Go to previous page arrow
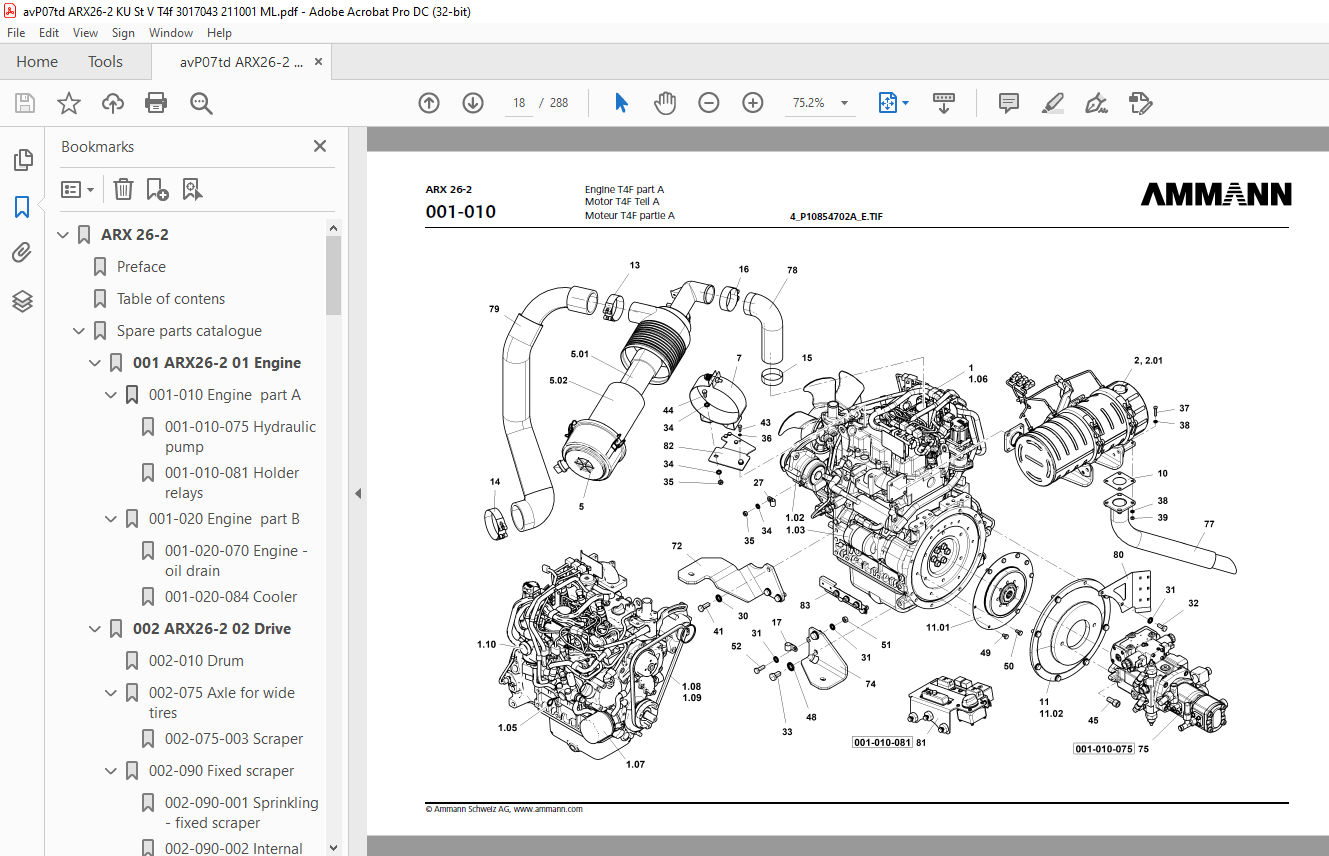The height and width of the screenshot is (856, 1329). pyautogui.click(x=429, y=103)
